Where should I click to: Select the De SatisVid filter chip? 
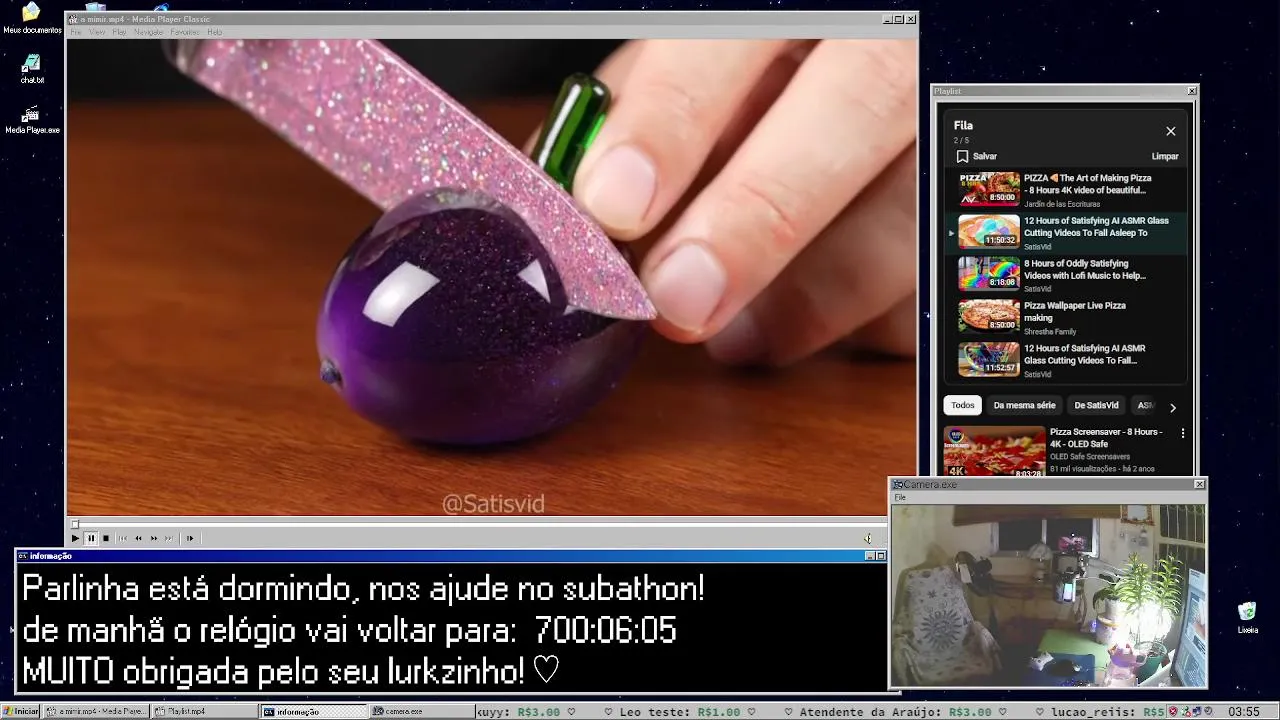(x=1096, y=405)
